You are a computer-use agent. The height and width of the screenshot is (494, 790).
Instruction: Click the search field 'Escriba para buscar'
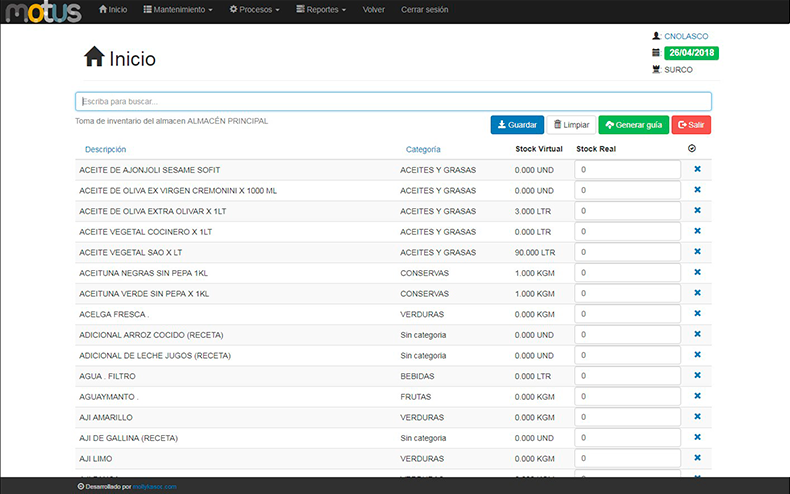[393, 102]
